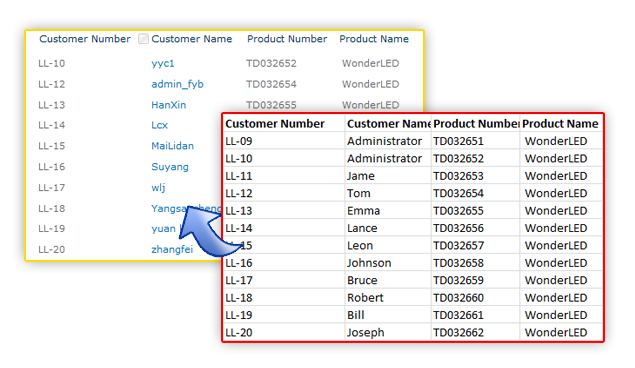
Task: Click the bold Customer Number spreadsheet header cell
Action: [x=284, y=123]
